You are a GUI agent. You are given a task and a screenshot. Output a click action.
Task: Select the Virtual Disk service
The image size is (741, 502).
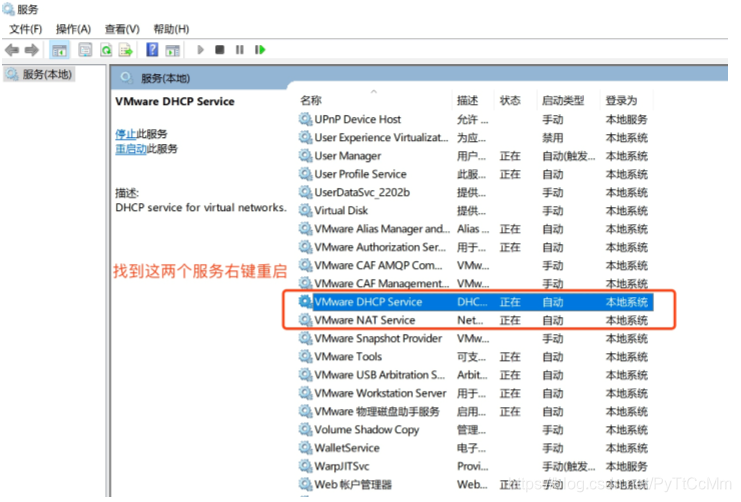(475, 210)
